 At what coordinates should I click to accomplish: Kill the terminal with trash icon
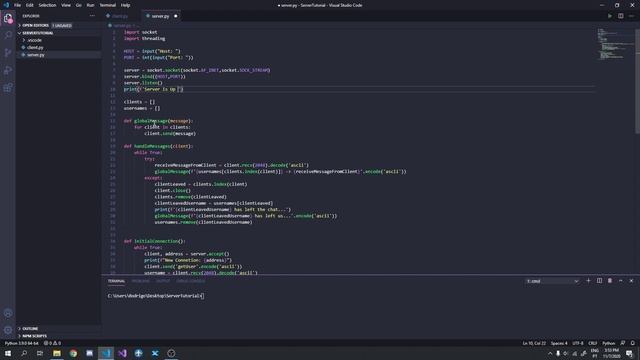click(610, 281)
